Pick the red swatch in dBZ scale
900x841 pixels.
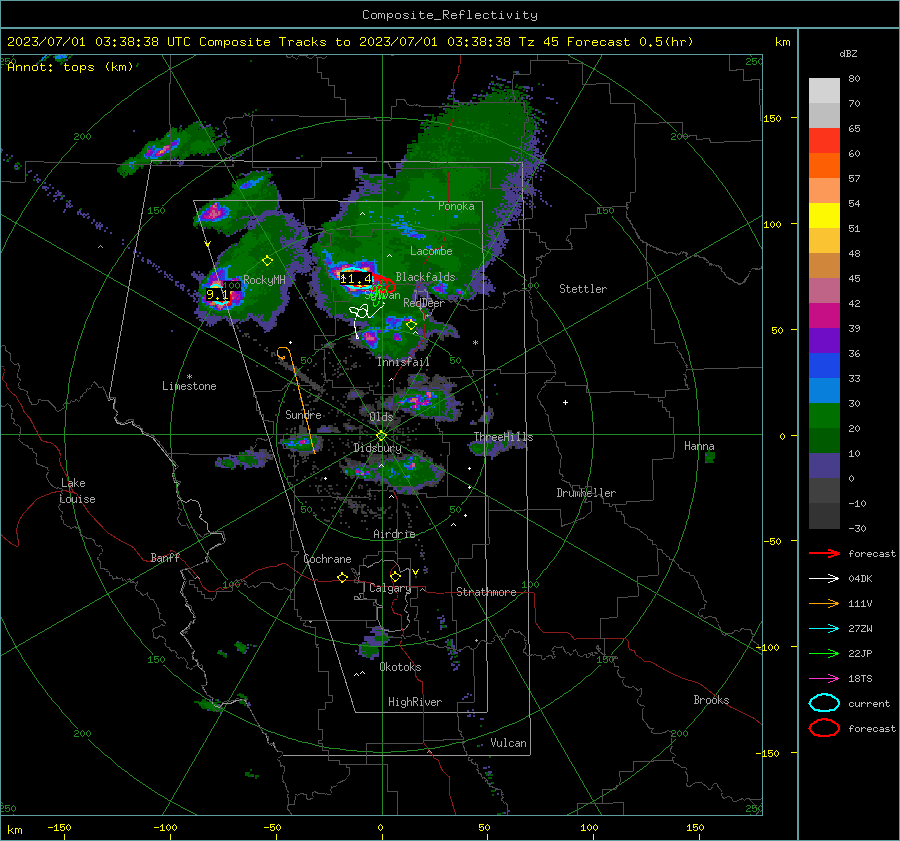(824, 141)
